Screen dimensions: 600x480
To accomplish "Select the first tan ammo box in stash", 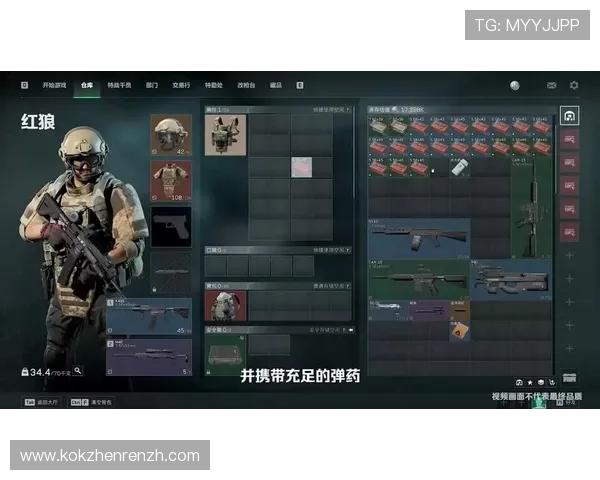I will 378,126.
